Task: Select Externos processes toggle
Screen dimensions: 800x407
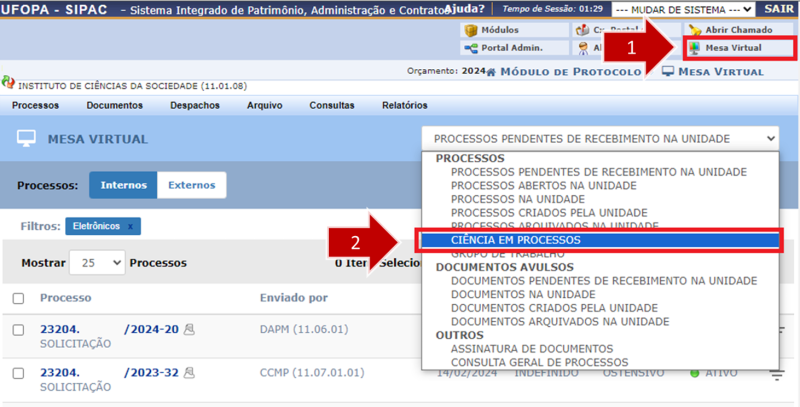Action: [192, 185]
